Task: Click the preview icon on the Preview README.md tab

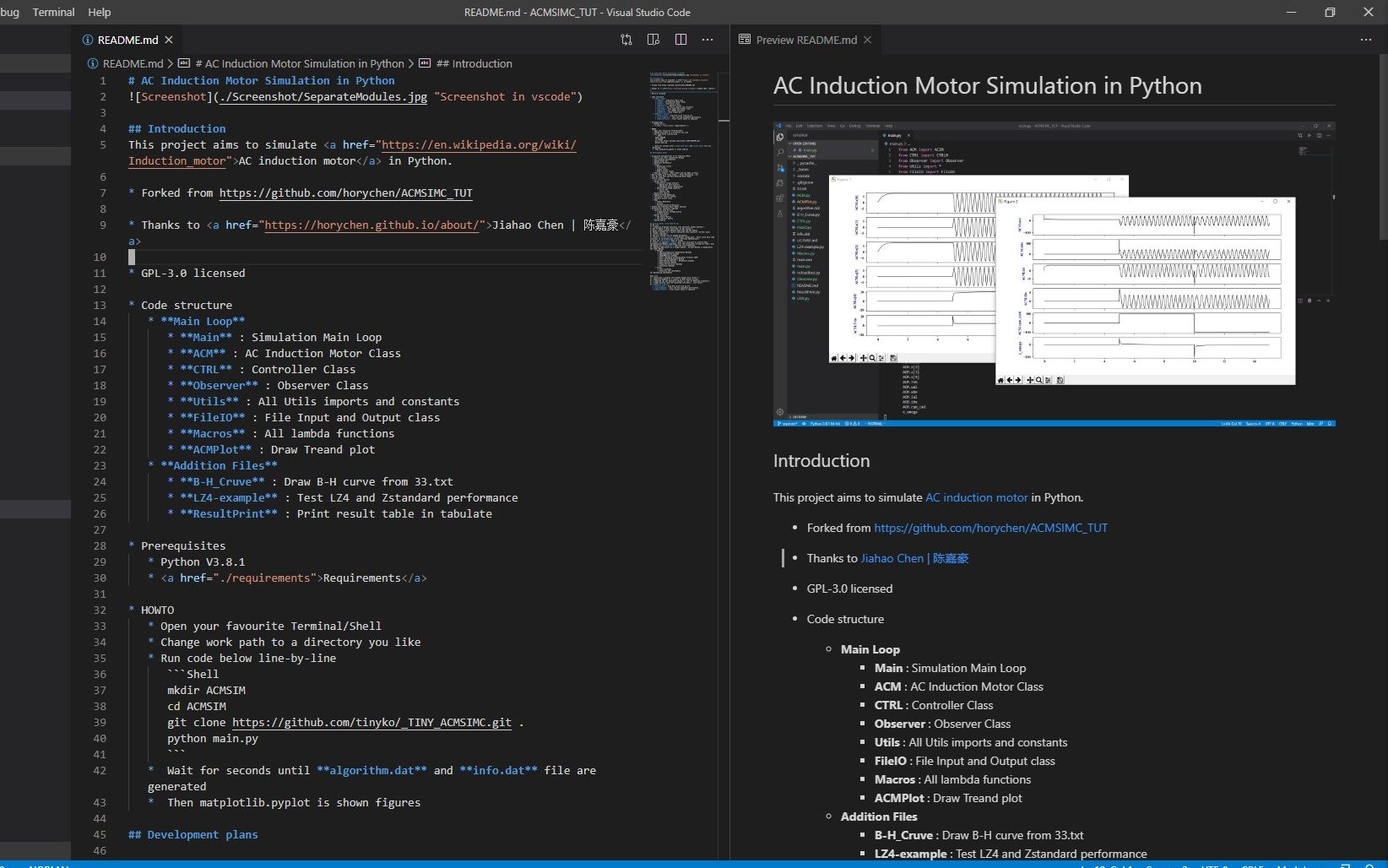Action: (x=745, y=40)
